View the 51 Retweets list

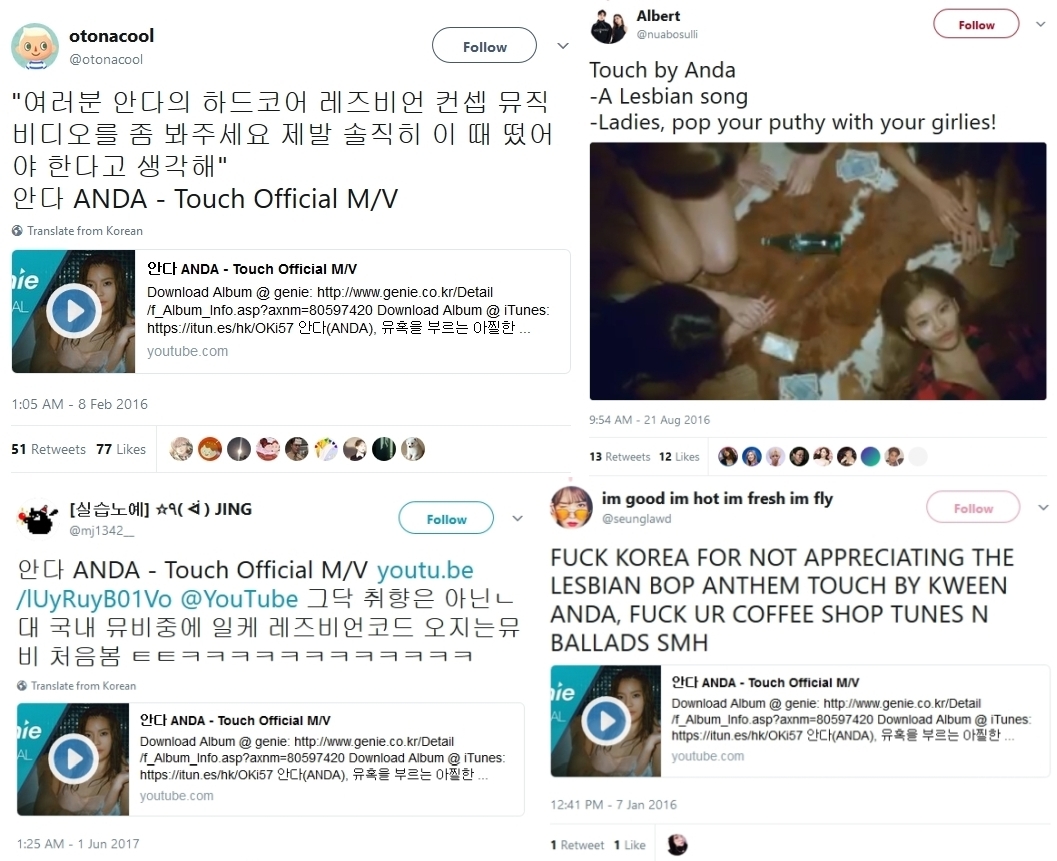(49, 449)
